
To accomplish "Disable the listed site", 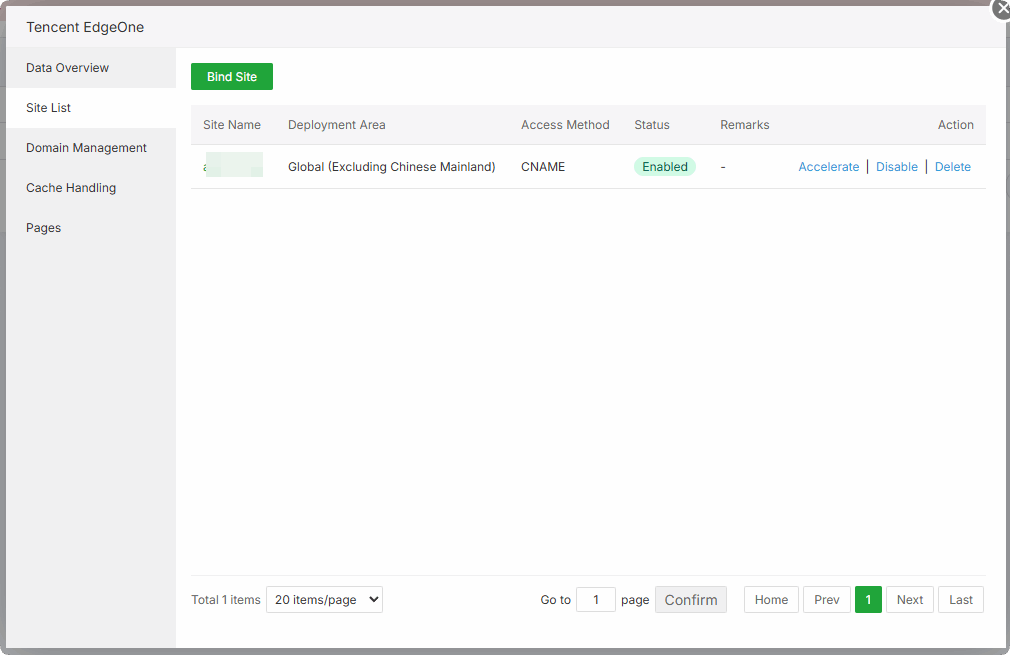I will [x=896, y=167].
